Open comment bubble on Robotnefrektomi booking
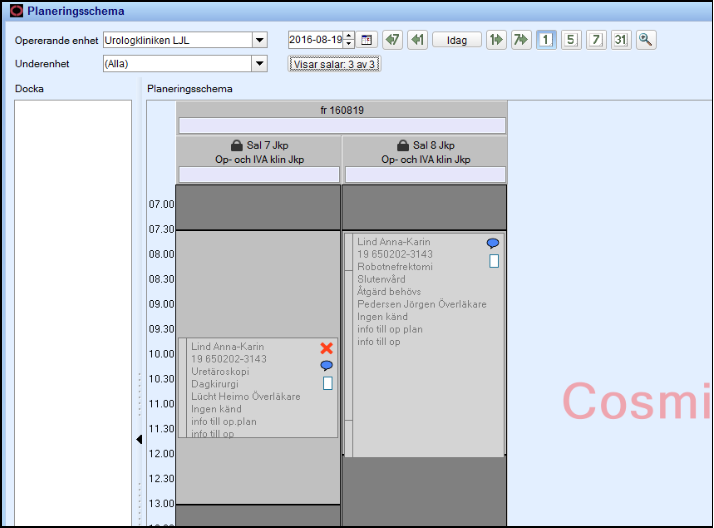Screen dimensions: 714x528 click(493, 243)
